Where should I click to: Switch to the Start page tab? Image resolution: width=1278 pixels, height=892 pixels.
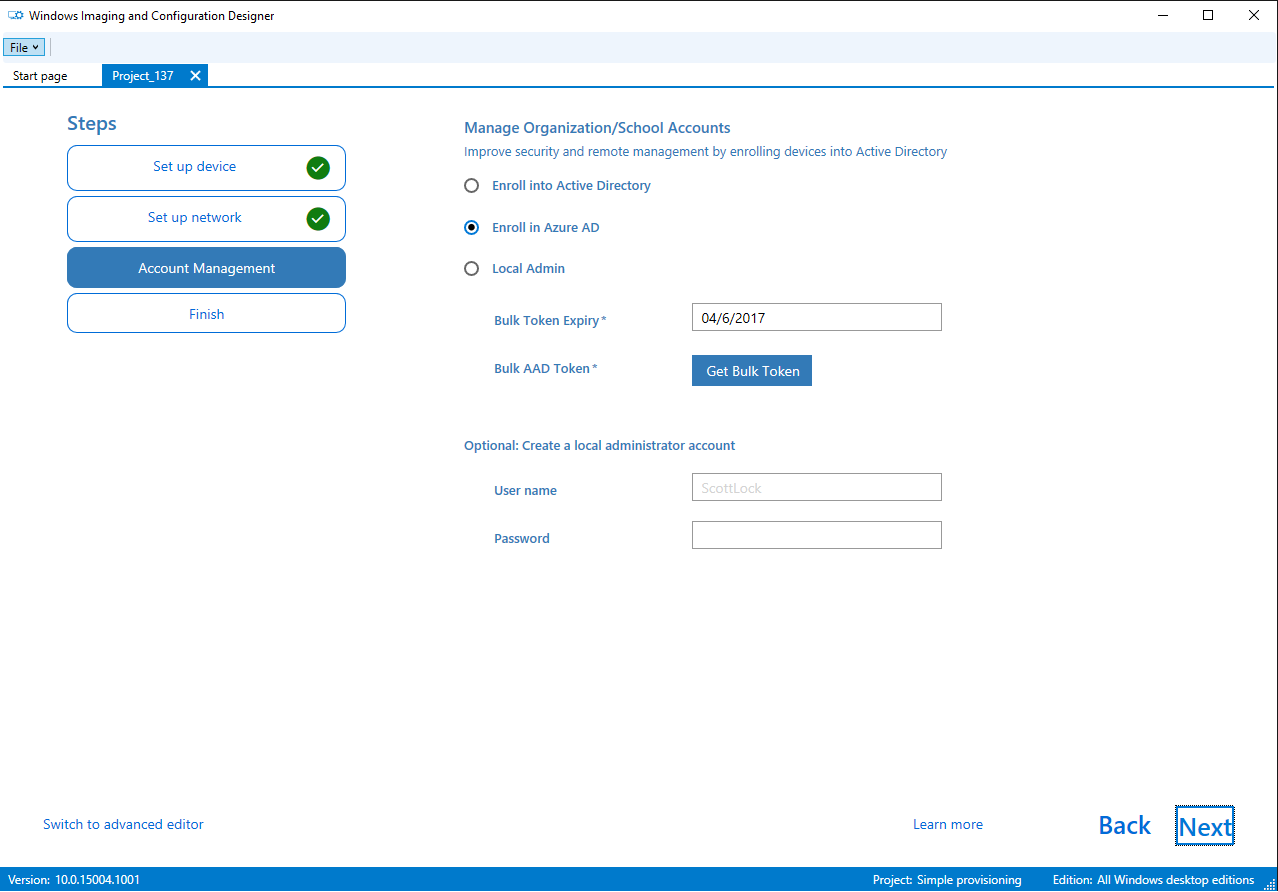tap(39, 75)
